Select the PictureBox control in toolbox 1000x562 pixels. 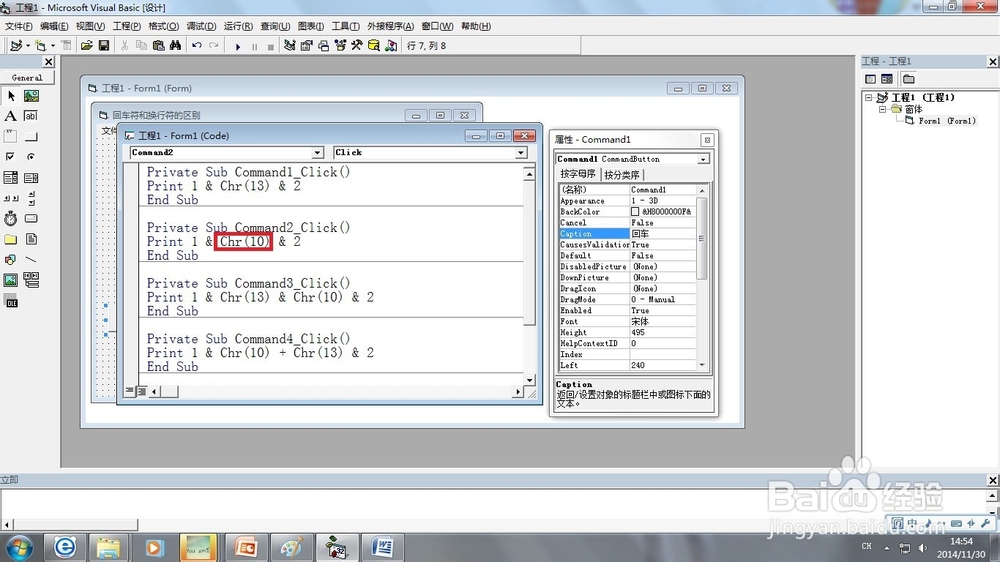point(31,96)
